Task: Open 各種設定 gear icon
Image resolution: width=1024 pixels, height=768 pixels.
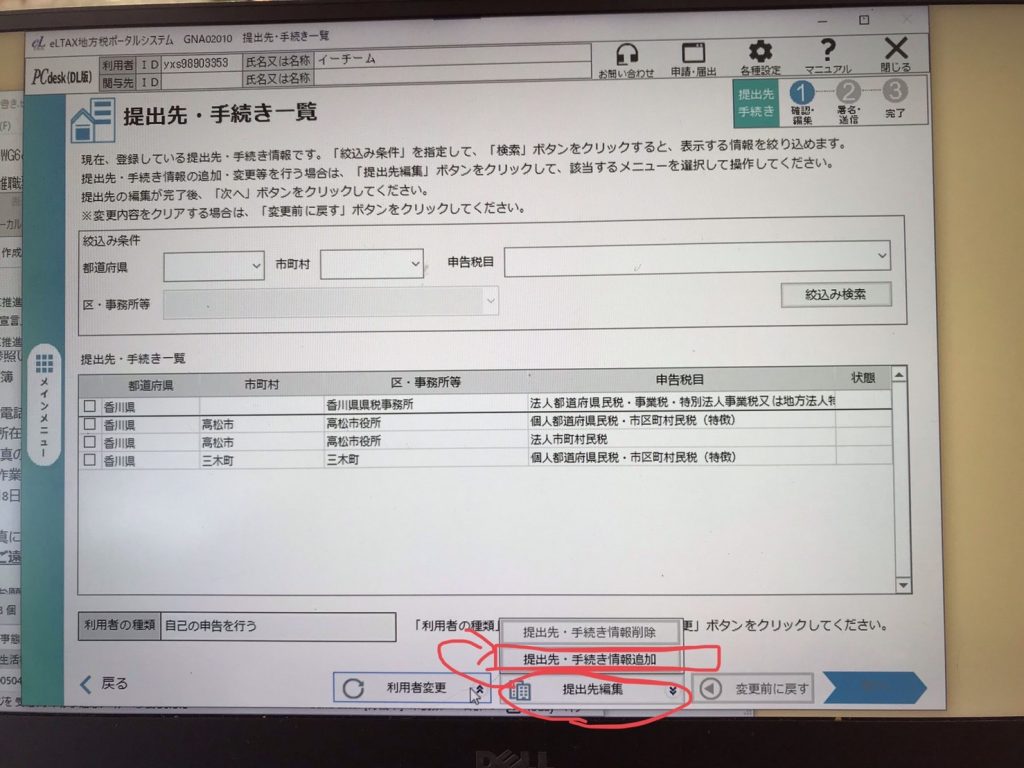Action: (760, 58)
